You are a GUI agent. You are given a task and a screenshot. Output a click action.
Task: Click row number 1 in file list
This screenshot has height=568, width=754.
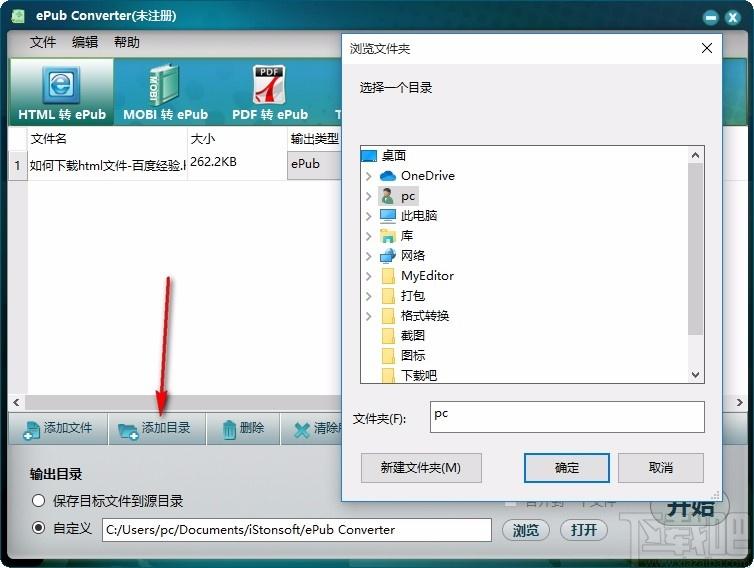(18, 166)
